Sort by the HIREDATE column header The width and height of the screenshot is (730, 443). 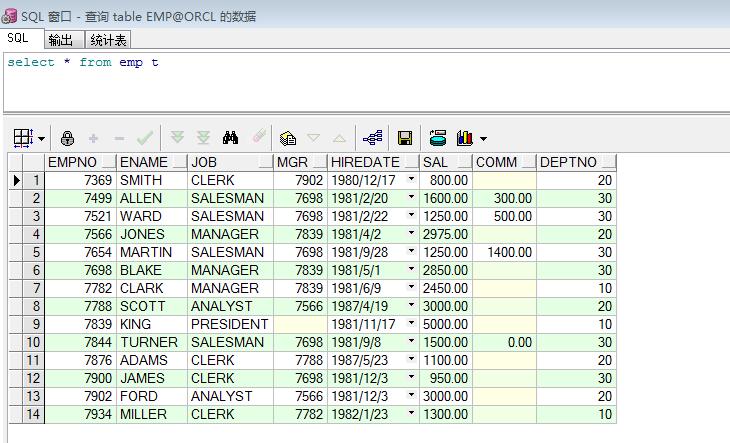(x=373, y=162)
